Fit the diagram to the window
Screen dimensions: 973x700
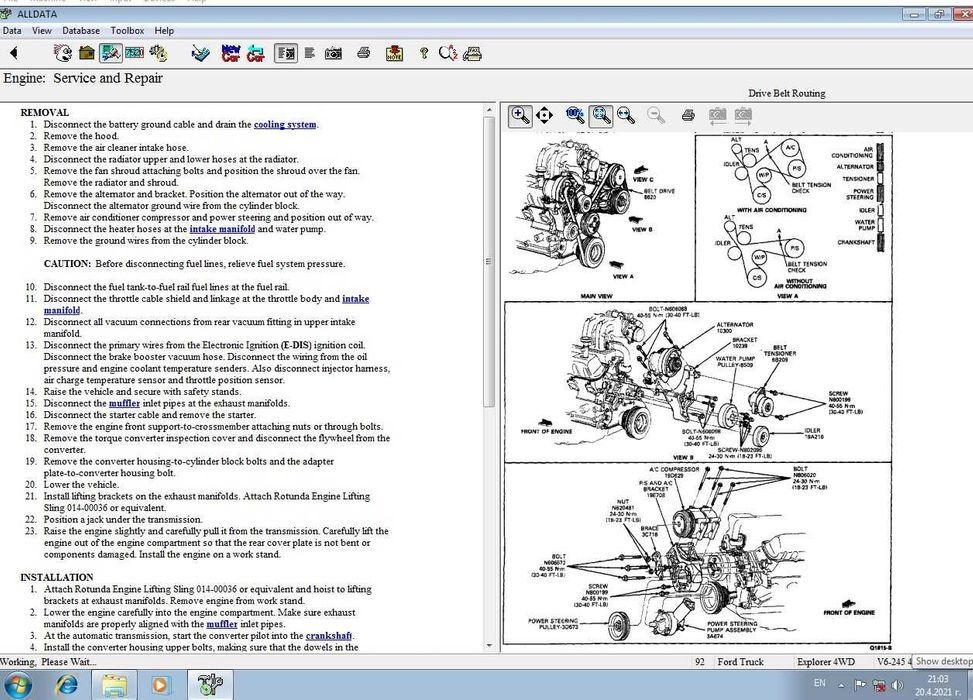click(601, 115)
